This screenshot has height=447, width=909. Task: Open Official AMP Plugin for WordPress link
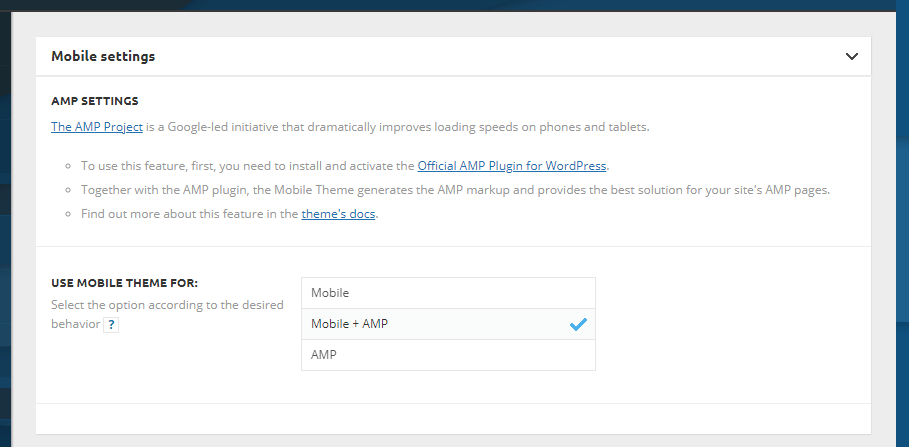pos(512,166)
